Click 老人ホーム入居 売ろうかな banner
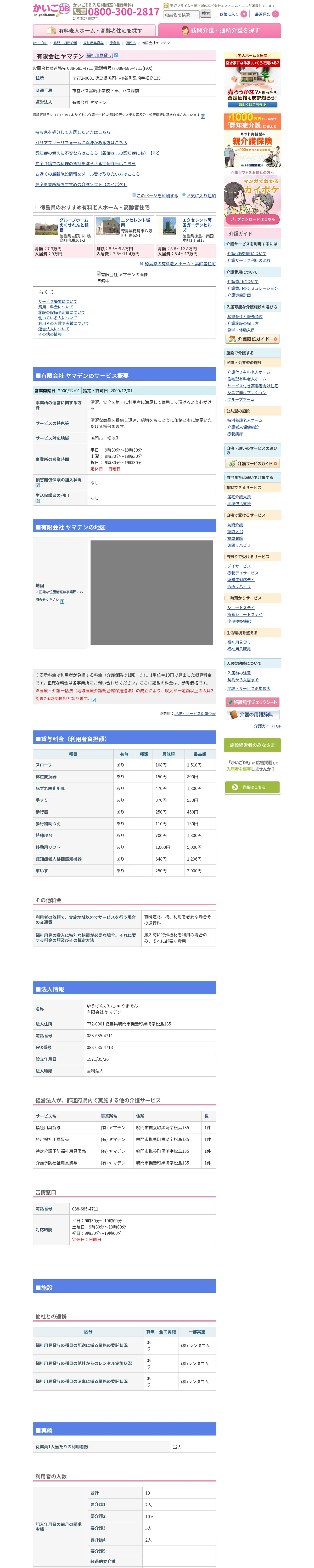314x1568 pixels. (253, 80)
